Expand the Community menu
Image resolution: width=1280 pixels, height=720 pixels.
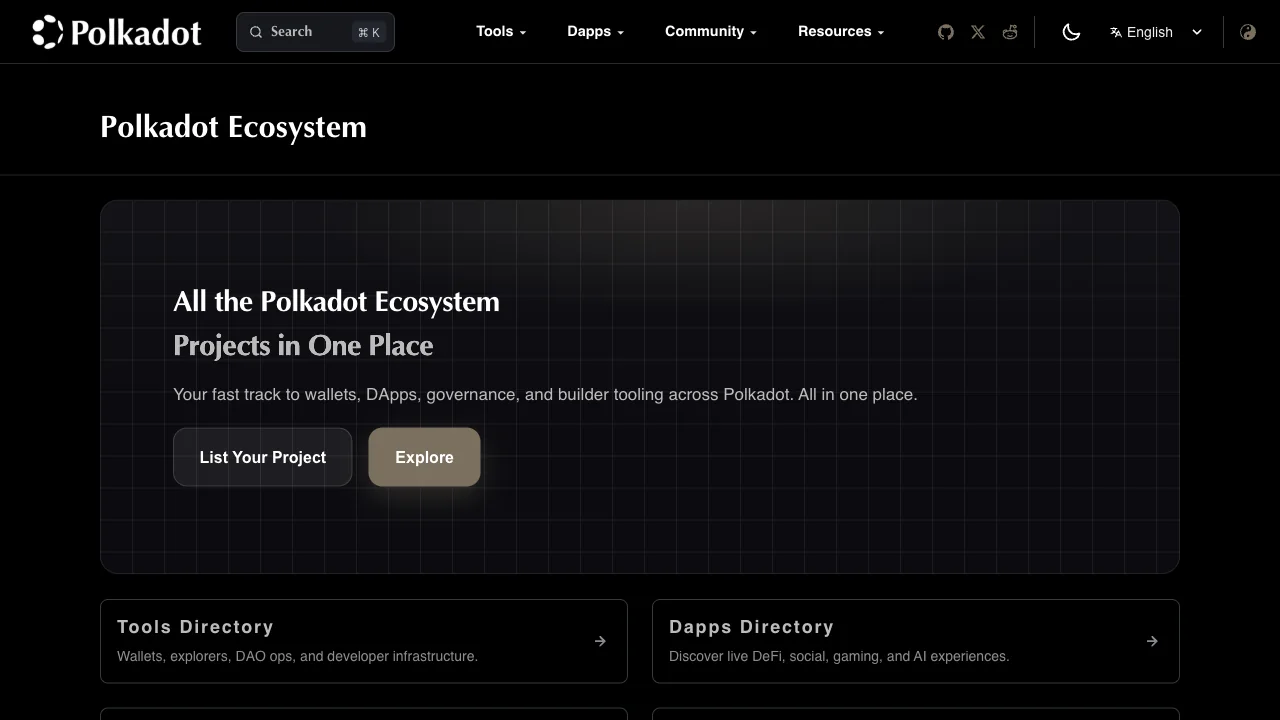711,31
